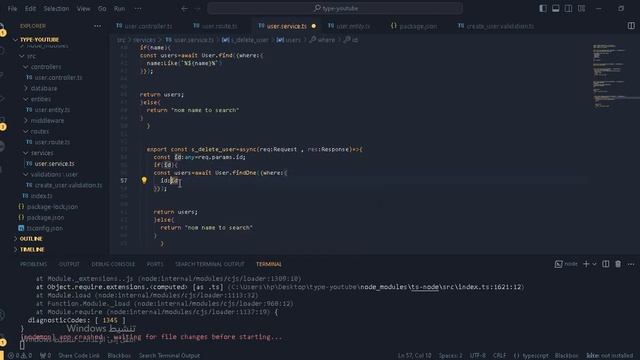The height and width of the screenshot is (360, 640).
Task: Switch to the DEBUG CONSOLE tab
Action: tap(113, 264)
